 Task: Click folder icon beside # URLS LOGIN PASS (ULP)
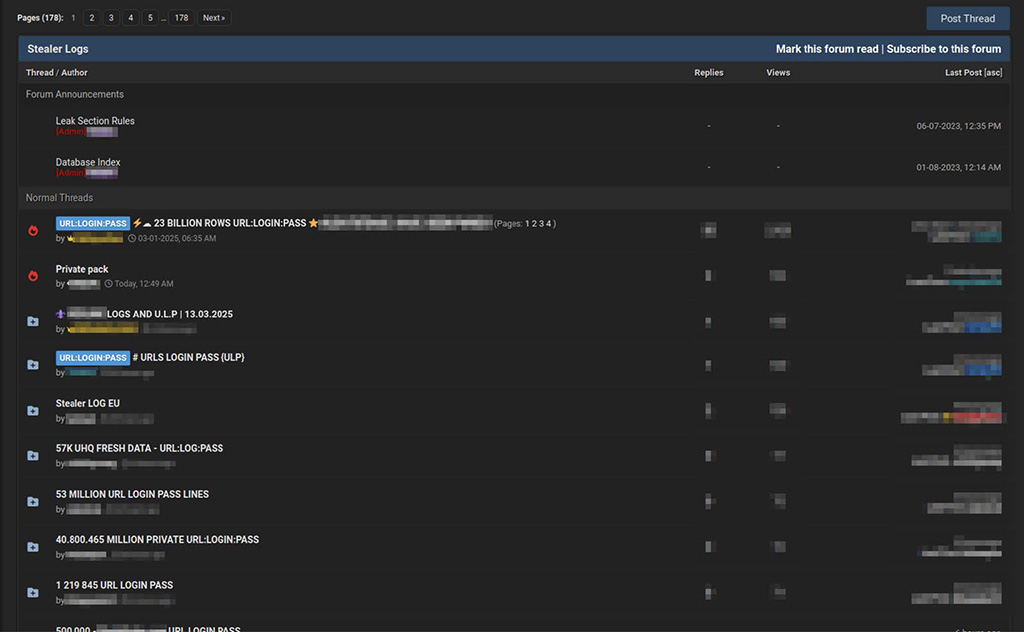33,365
